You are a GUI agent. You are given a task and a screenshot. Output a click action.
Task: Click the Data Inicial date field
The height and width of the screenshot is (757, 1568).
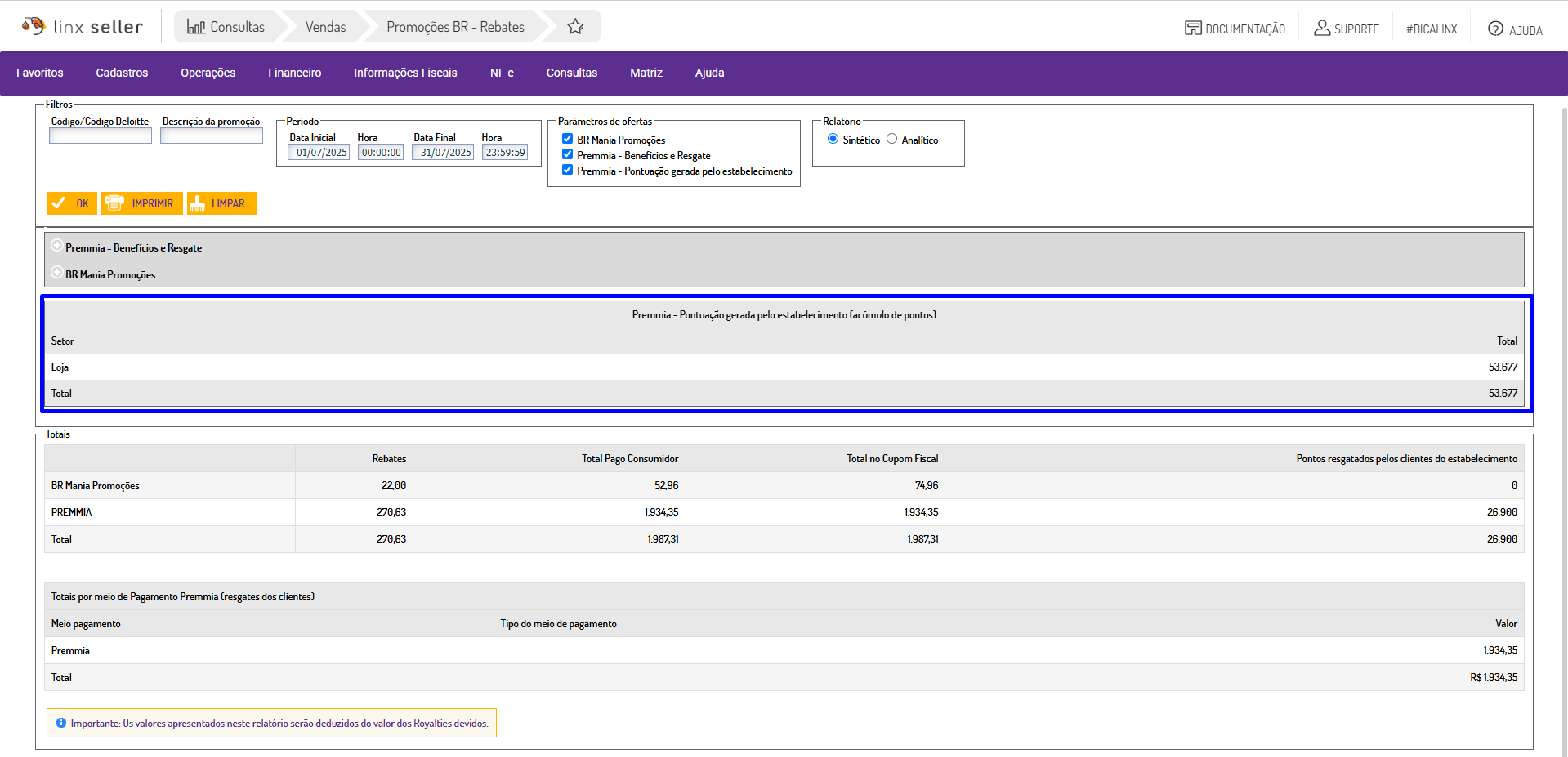tap(319, 152)
